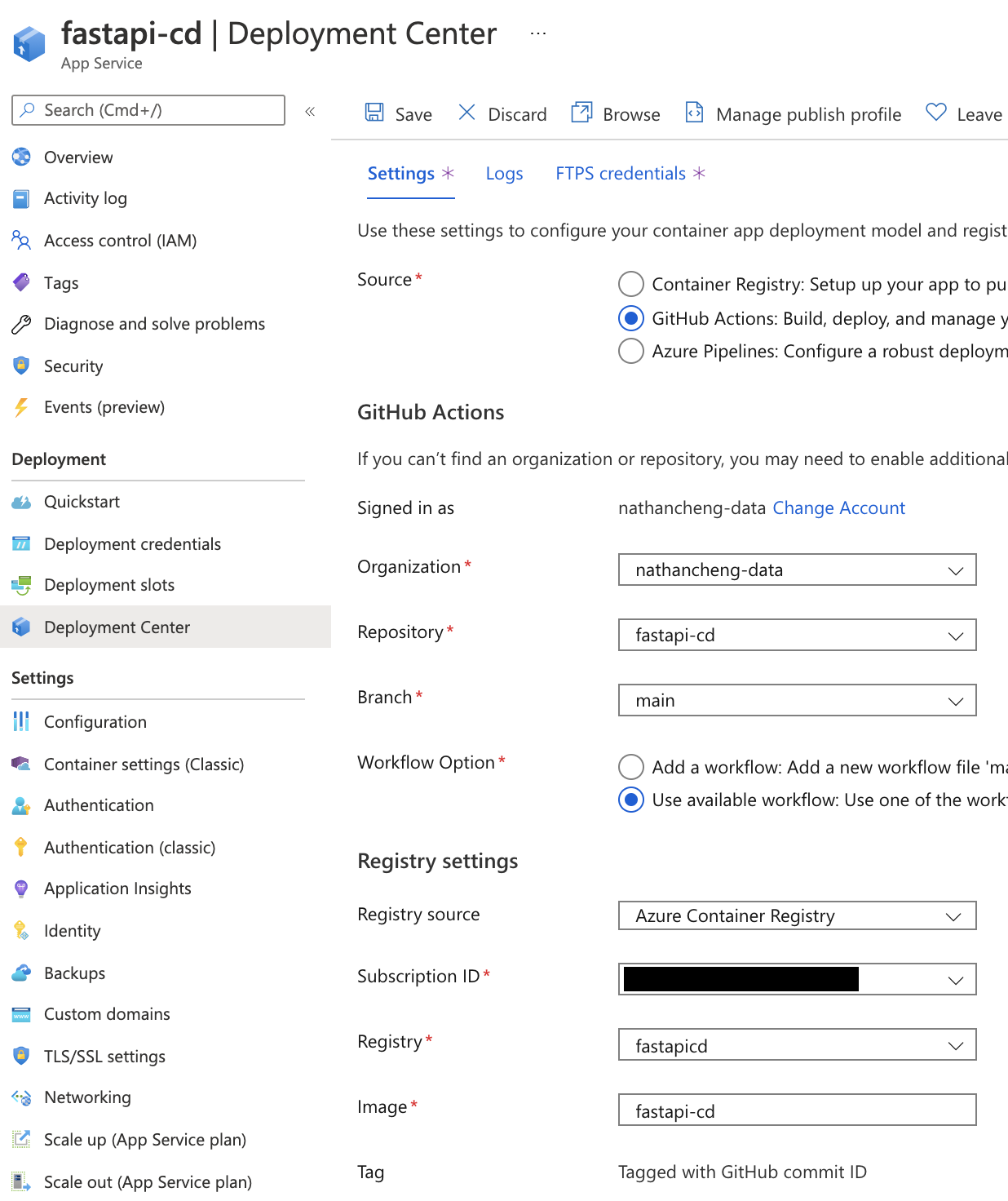Open the Registry source dropdown
The image size is (1008, 1201).
tap(797, 915)
